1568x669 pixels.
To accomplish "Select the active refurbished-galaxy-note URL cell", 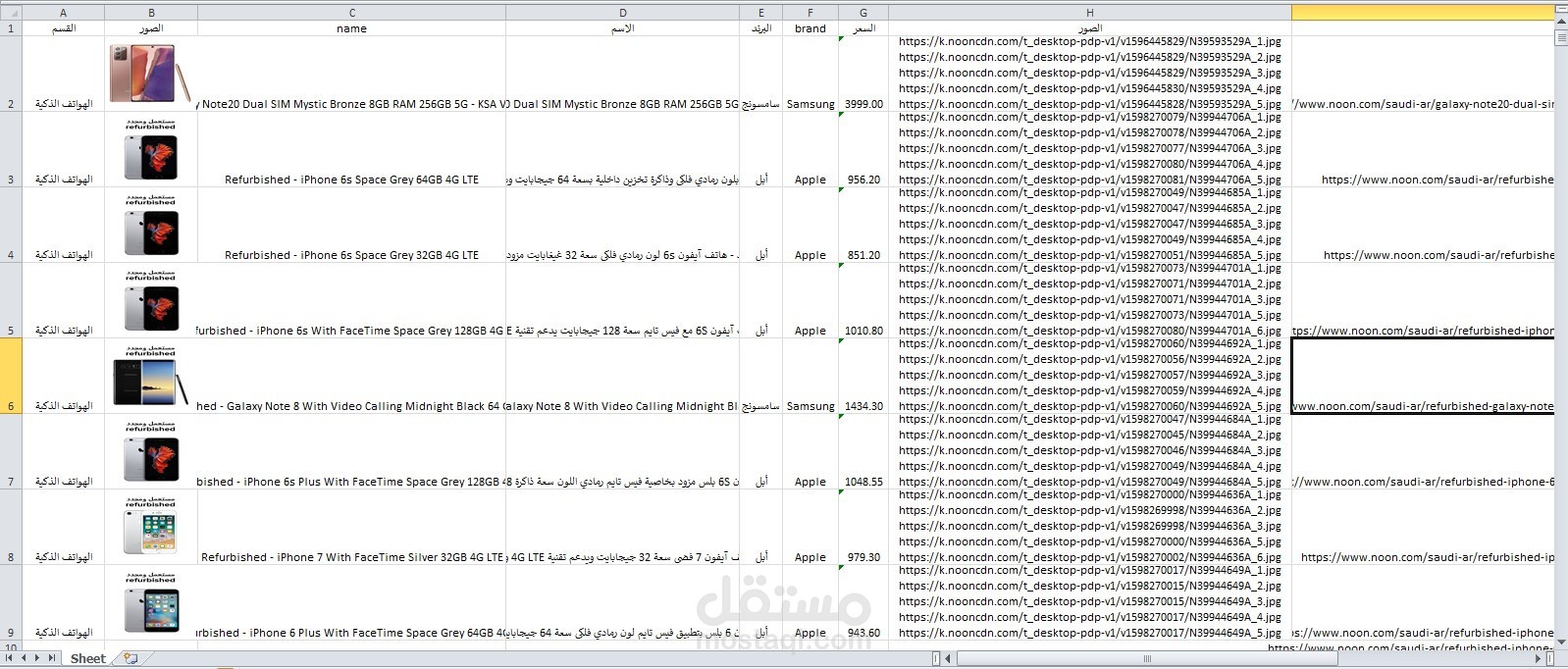I will 1423,377.
